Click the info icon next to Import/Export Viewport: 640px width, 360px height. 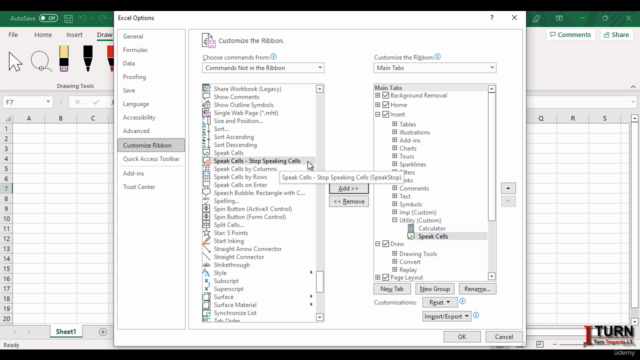pos(476,315)
